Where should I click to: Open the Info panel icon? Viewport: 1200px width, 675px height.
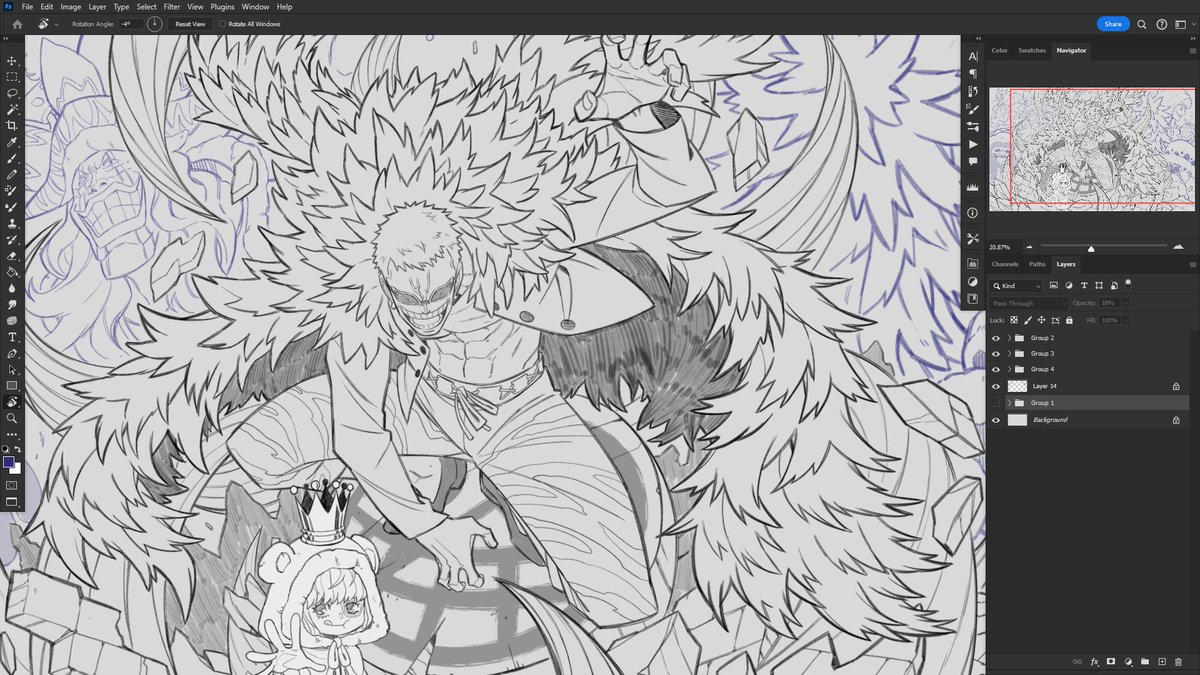973,213
